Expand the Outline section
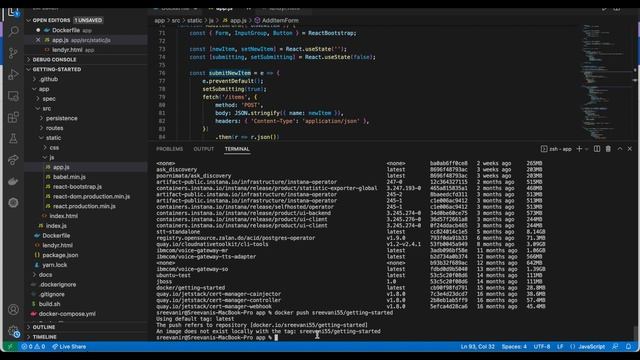Viewport: 640px width, 360px height. pyautogui.click(x=44, y=327)
